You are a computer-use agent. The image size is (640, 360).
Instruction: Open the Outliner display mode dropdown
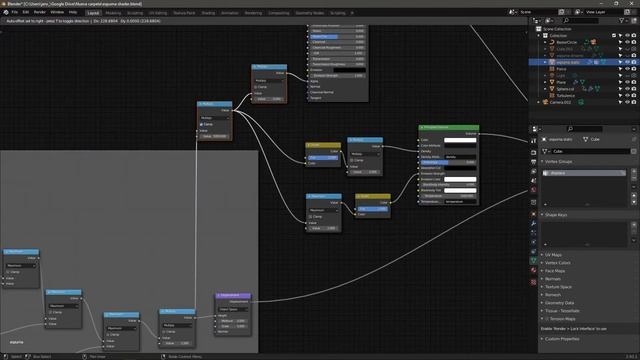[x=549, y=20]
